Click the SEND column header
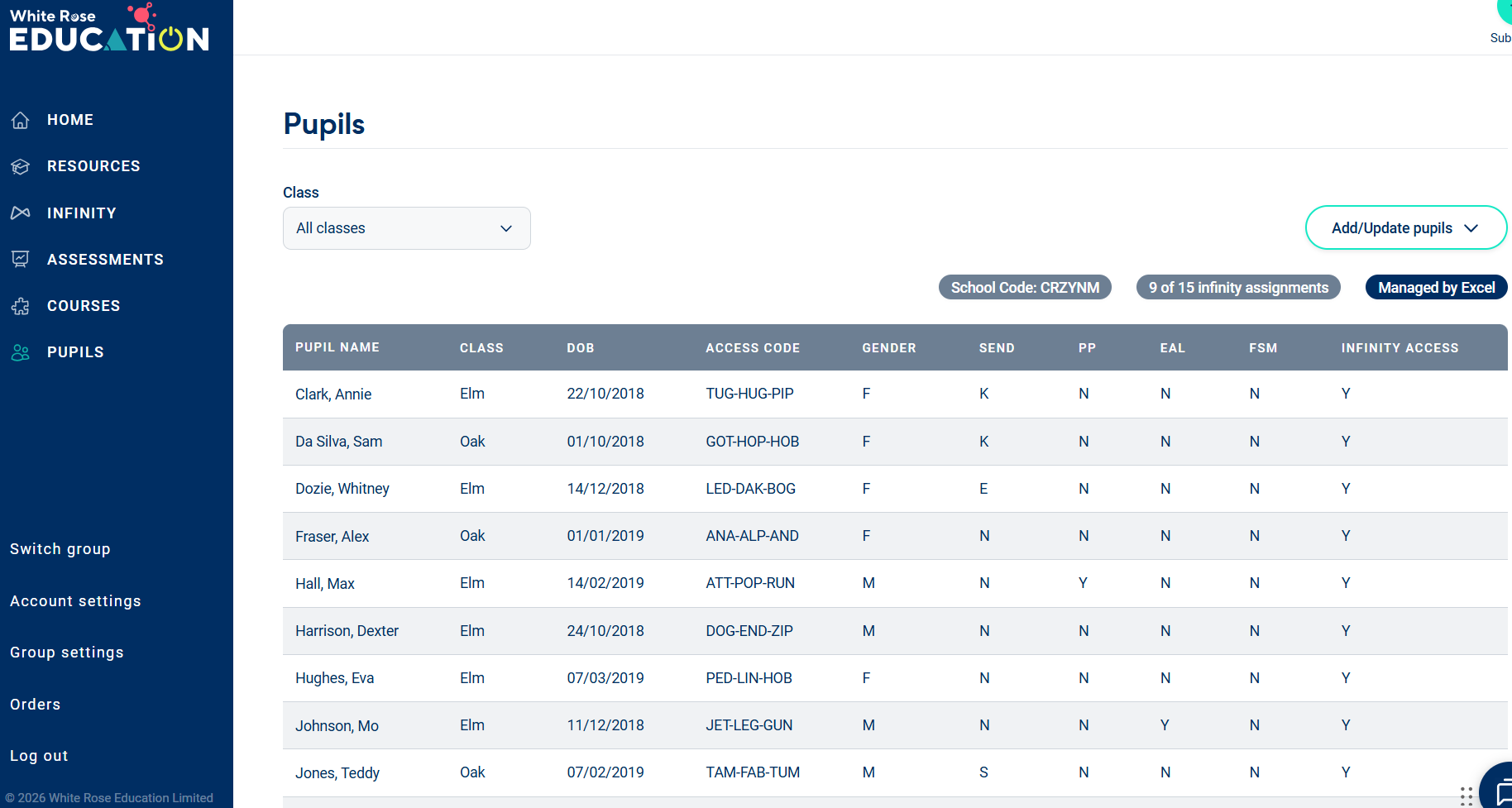The height and width of the screenshot is (808, 1512). pyautogui.click(x=997, y=348)
